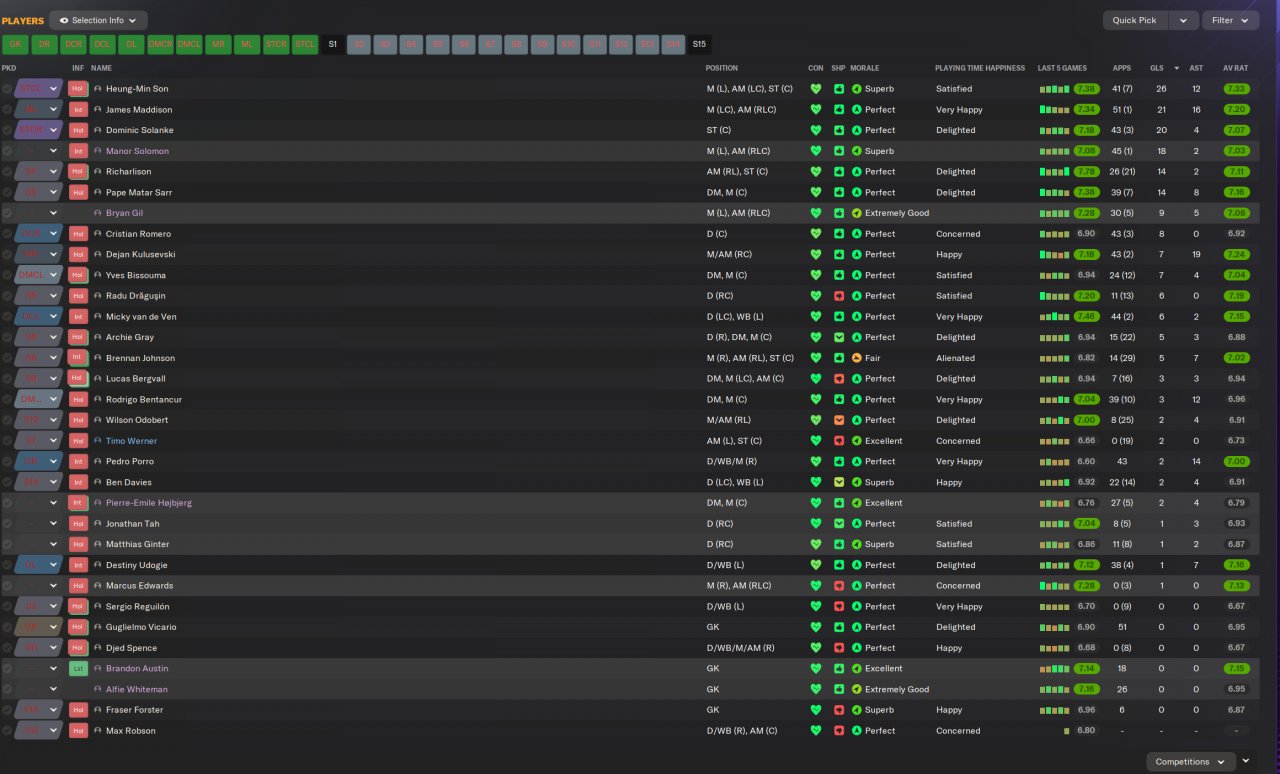Screen dimensions: 1280x774
Task: Click Marcus Edwards's red sharpness icon
Action: pos(838,586)
